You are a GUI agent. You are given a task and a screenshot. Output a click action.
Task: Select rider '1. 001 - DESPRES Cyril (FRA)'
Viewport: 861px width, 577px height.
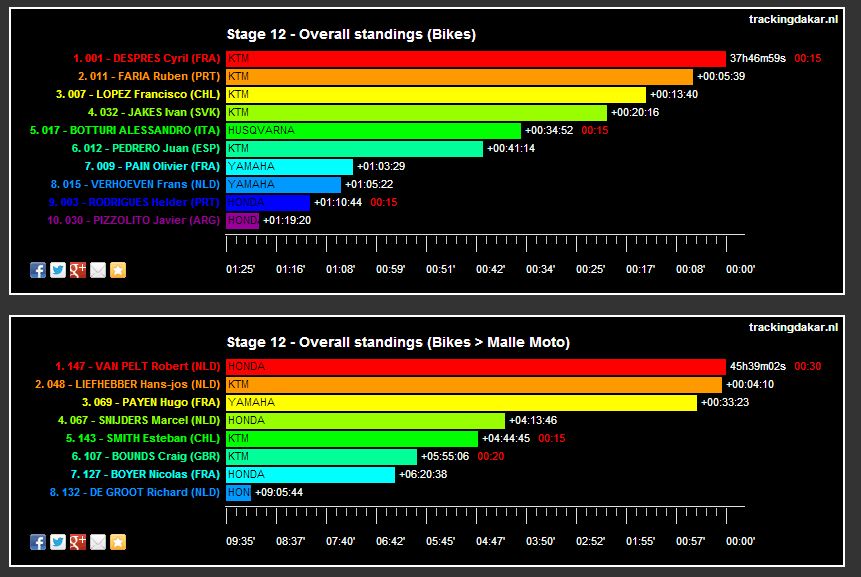147,58
